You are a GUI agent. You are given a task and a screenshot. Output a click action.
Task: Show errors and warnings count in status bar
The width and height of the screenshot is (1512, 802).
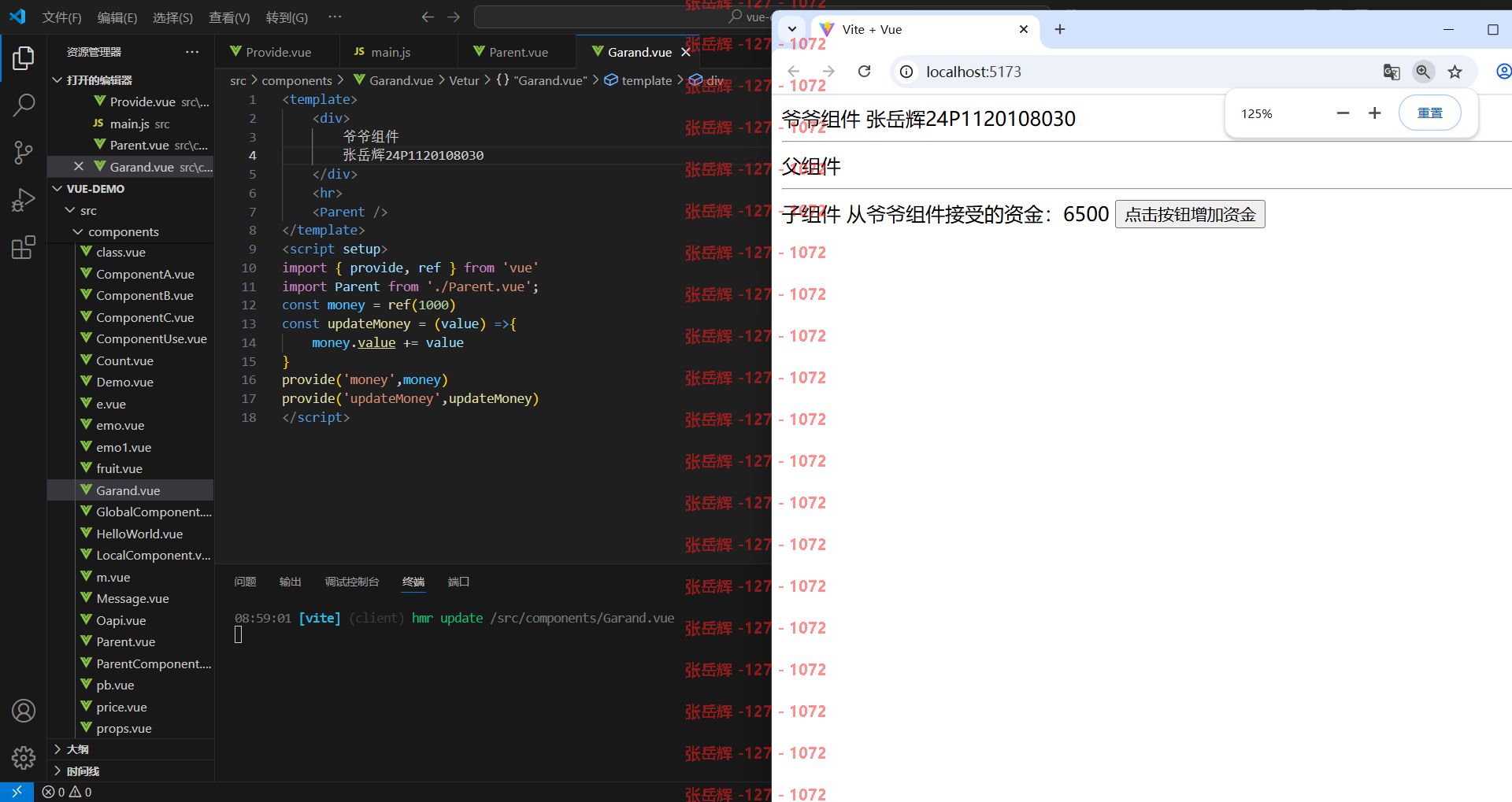(x=67, y=792)
